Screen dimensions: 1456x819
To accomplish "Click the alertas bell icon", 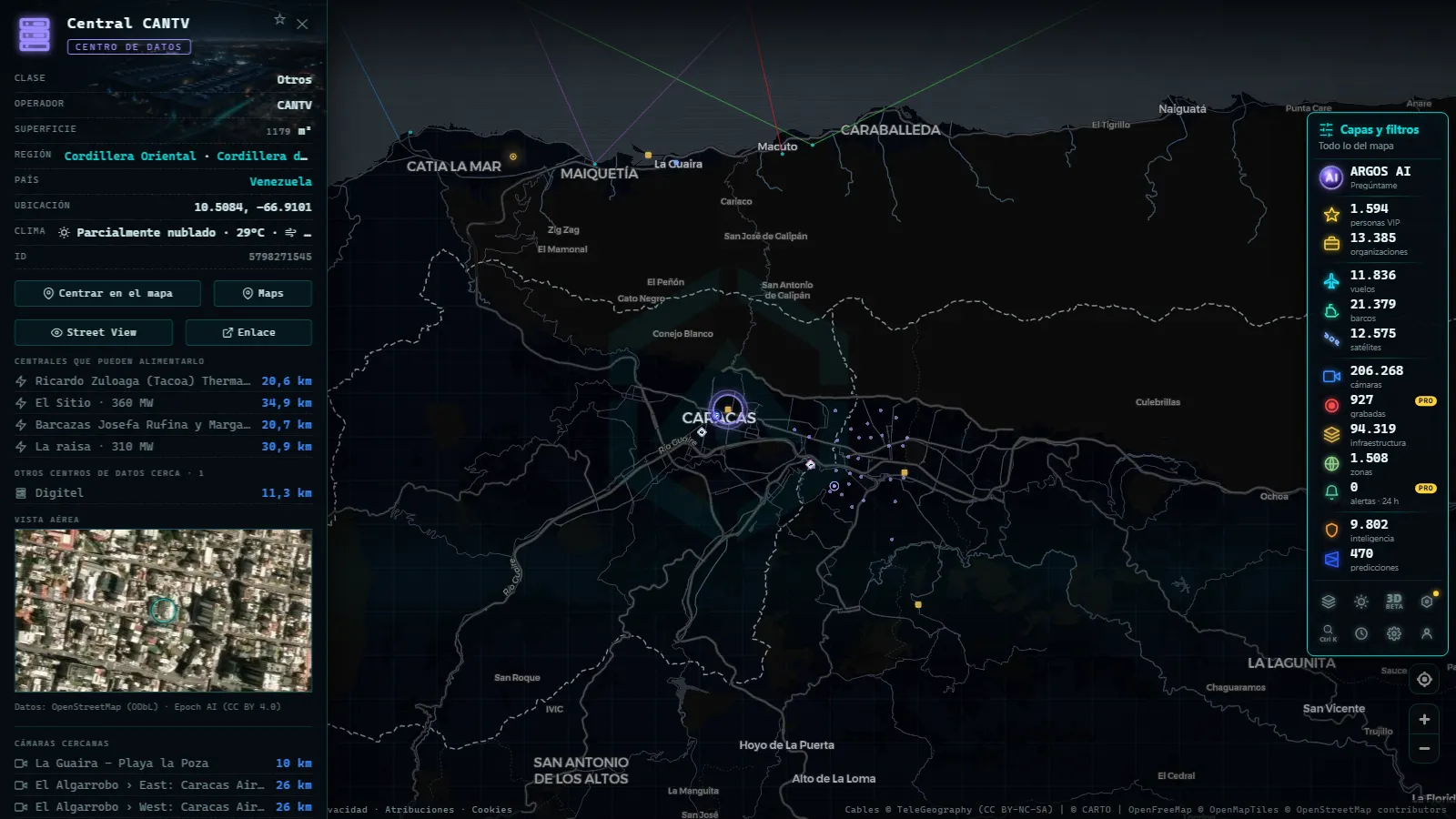I will point(1331,492).
